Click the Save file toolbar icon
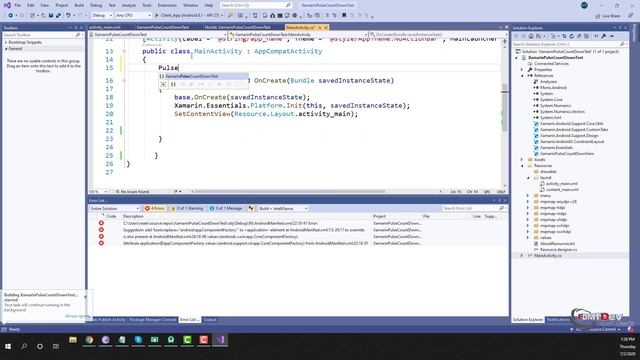Viewport: 640px width, 360px height. pyautogui.click(x=51, y=16)
